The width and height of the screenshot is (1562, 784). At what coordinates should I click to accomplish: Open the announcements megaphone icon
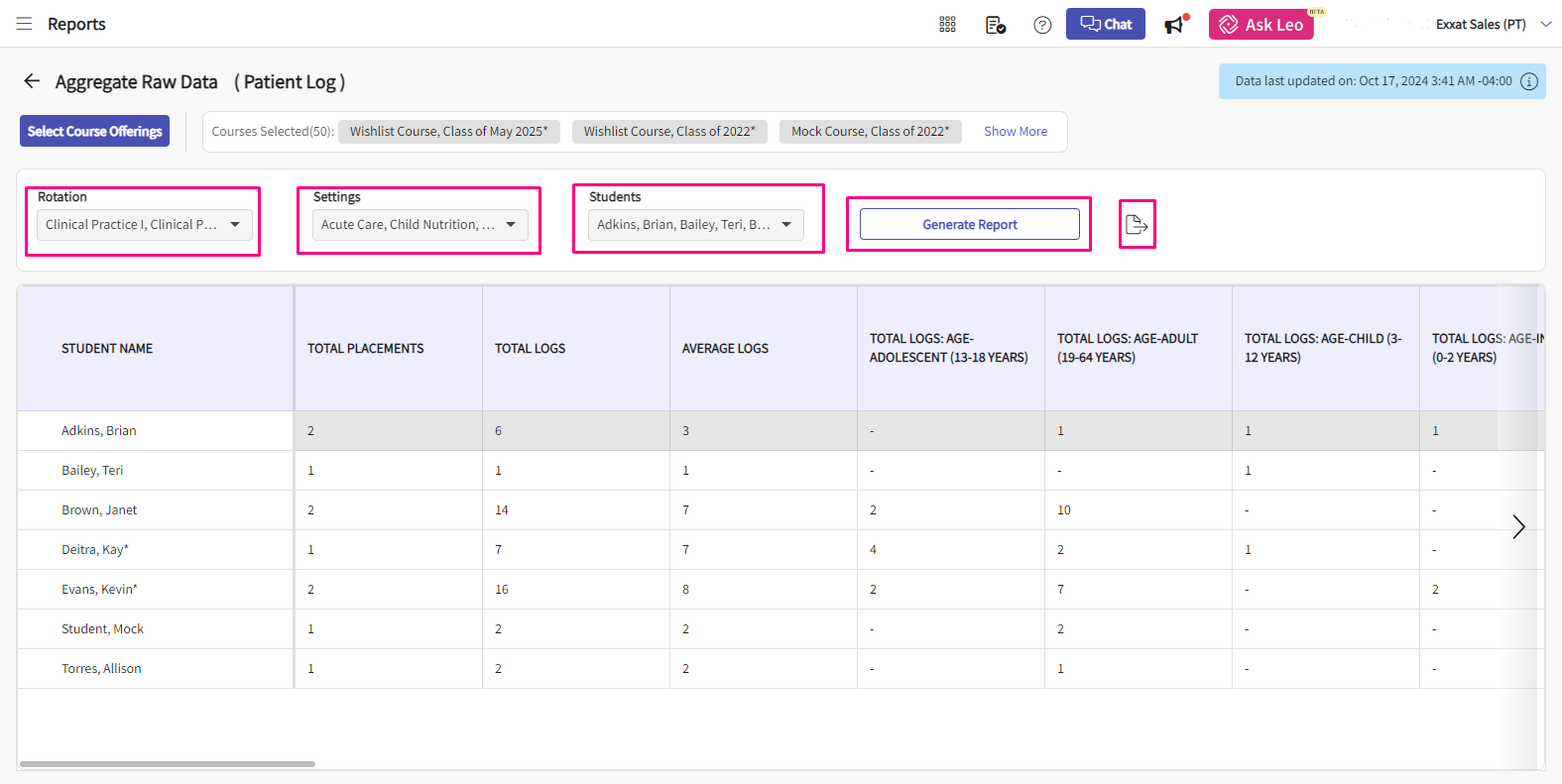[1175, 25]
